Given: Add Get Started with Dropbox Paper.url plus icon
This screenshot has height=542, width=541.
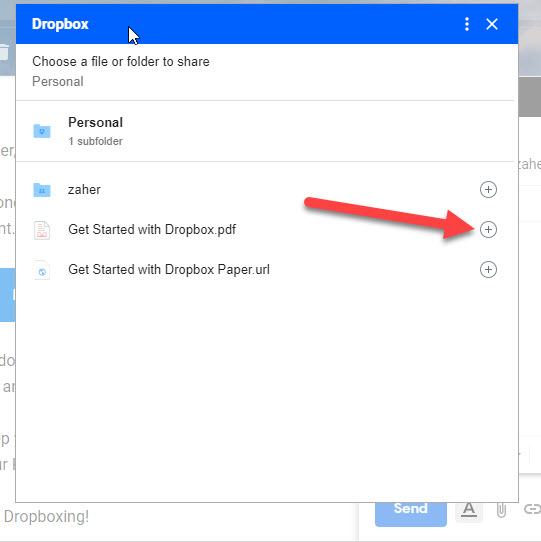Looking at the screenshot, I should [488, 270].
